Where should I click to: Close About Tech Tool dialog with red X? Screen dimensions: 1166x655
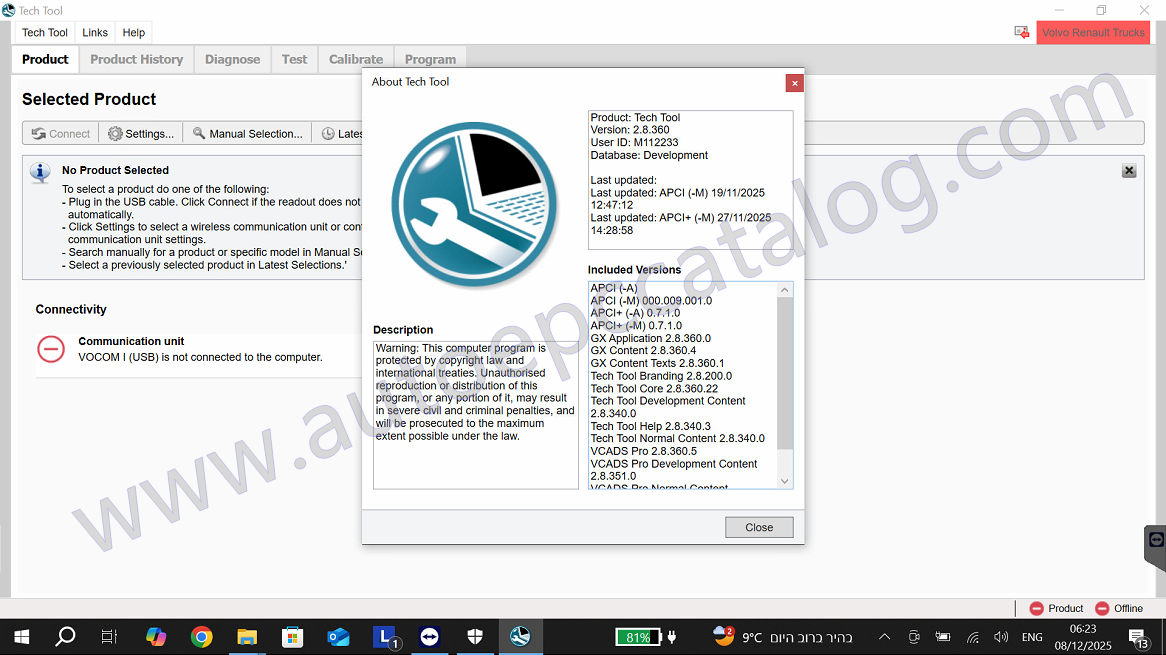[795, 83]
